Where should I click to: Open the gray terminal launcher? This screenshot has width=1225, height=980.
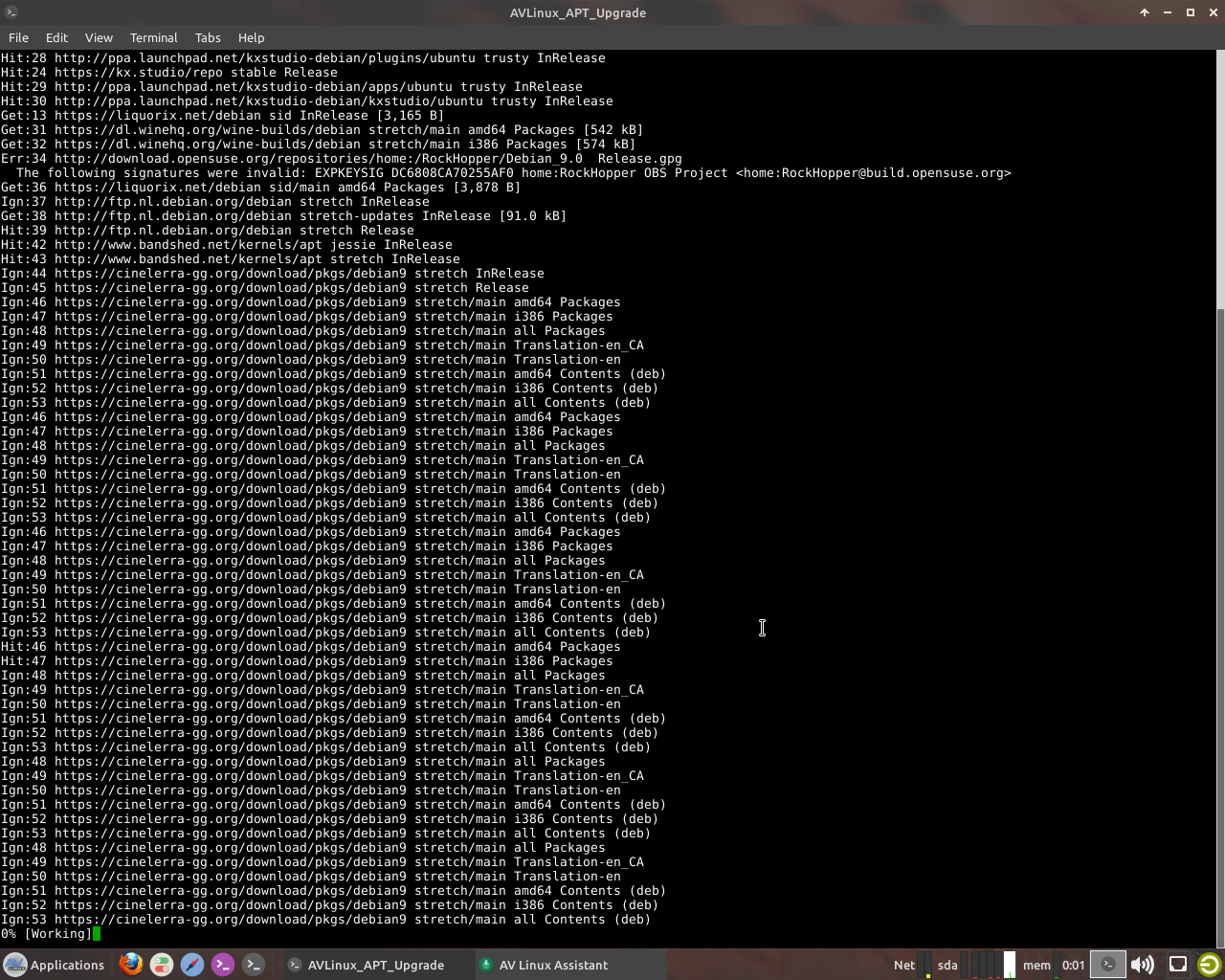[x=254, y=965]
